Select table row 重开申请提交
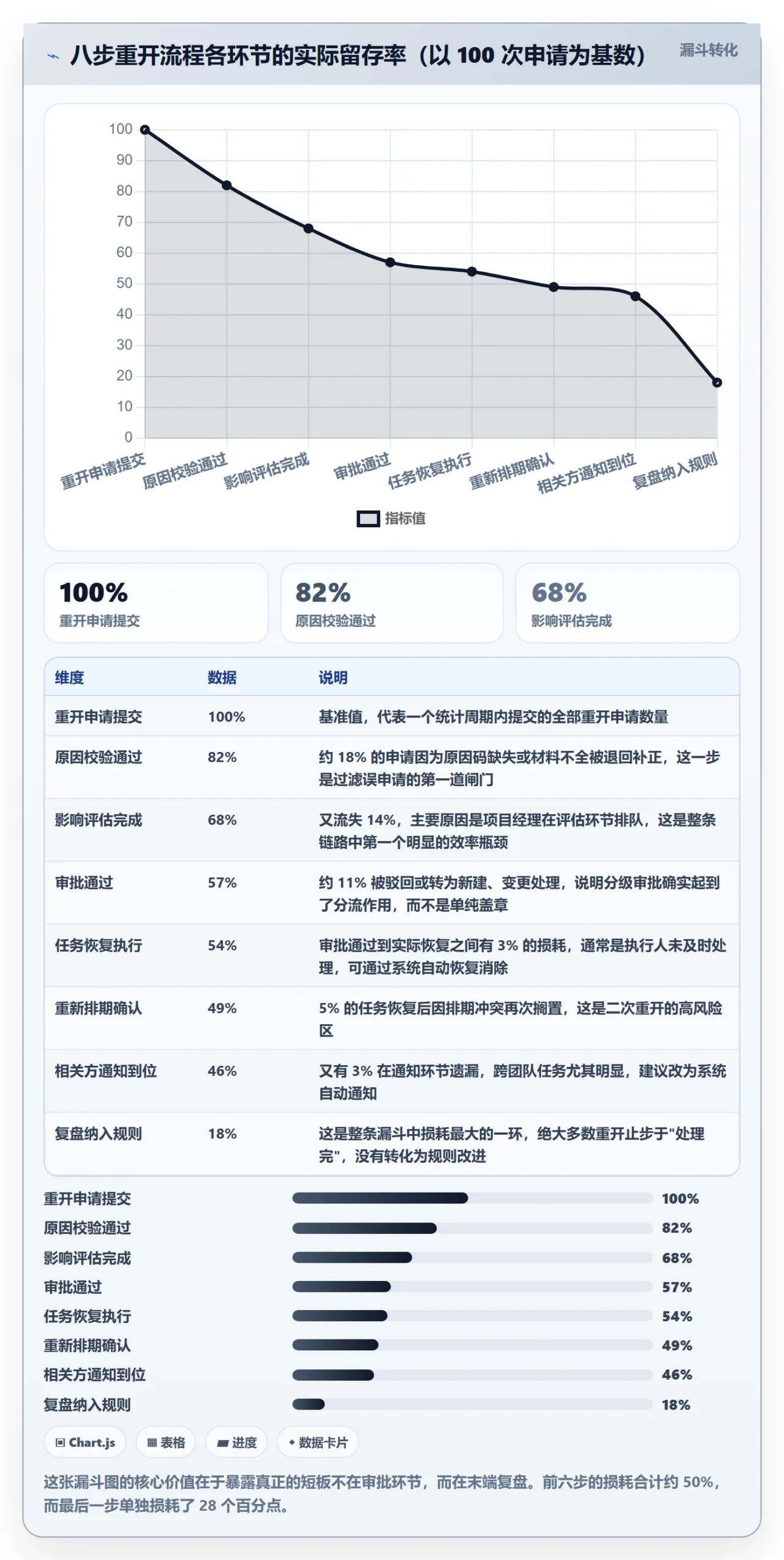Screen dimensions: 784x1560 click(x=392, y=716)
